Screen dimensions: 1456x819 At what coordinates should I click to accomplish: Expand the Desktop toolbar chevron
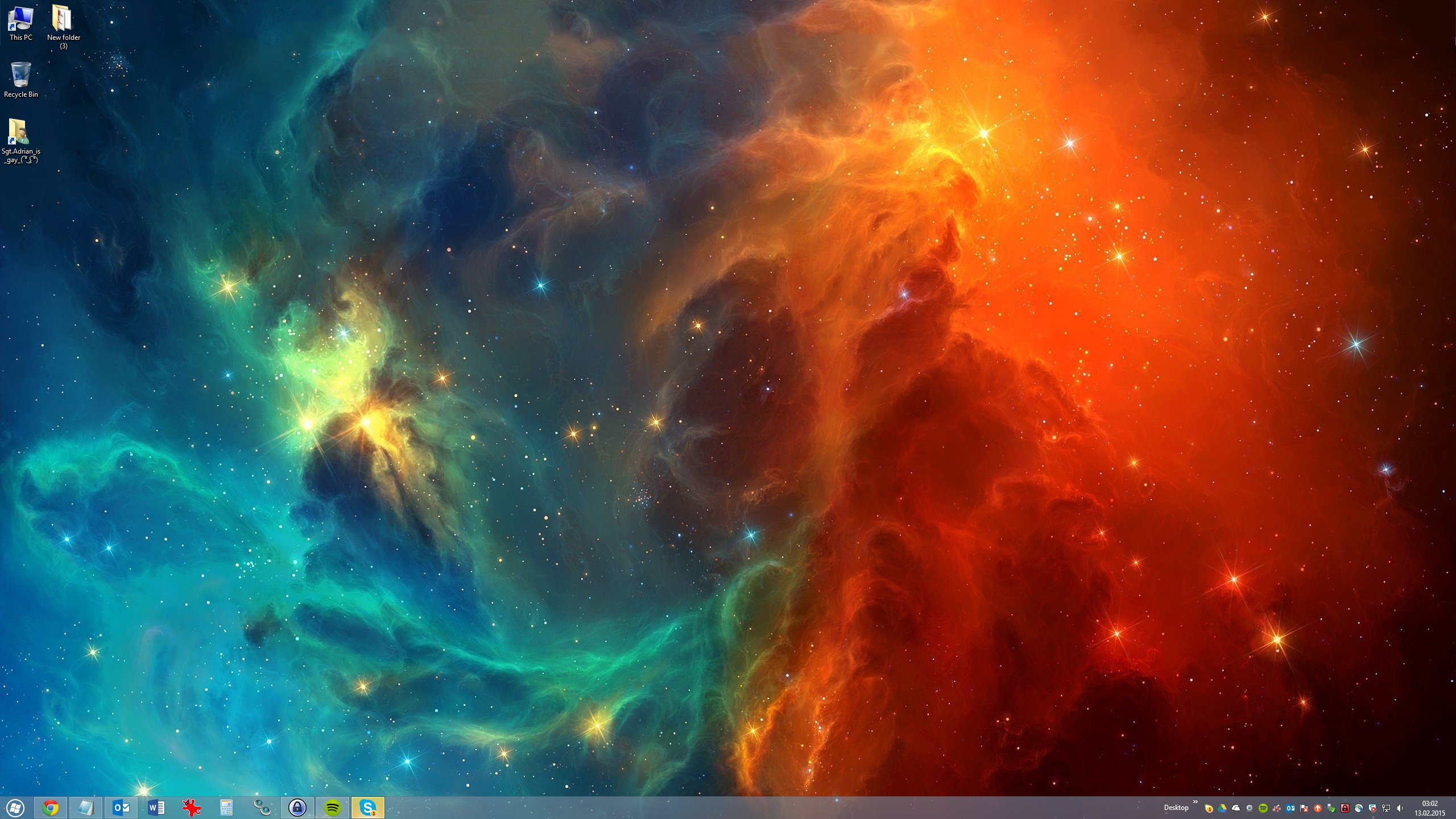(x=1195, y=802)
